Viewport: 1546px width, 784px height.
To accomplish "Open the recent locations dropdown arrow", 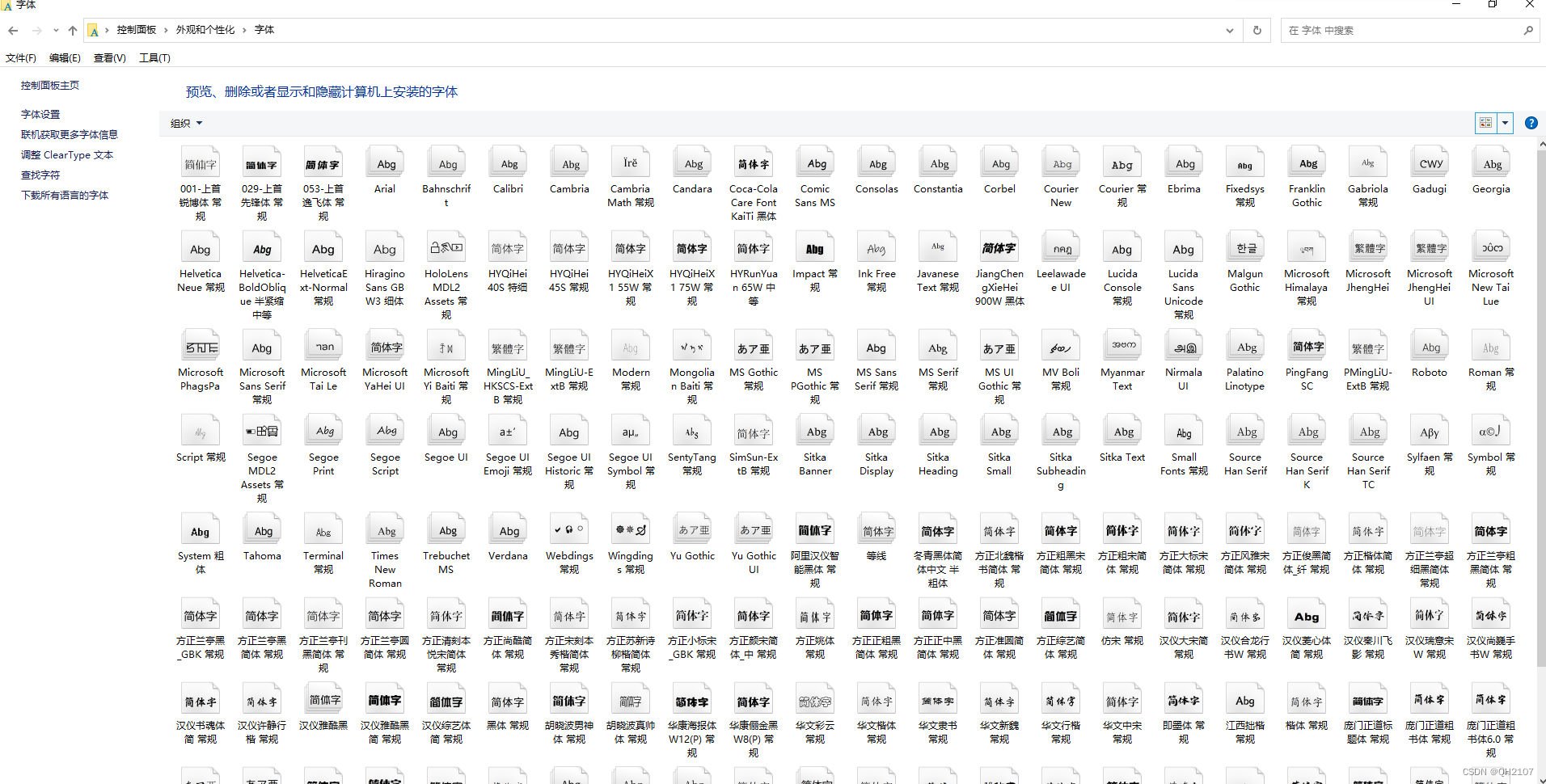I will pyautogui.click(x=55, y=31).
